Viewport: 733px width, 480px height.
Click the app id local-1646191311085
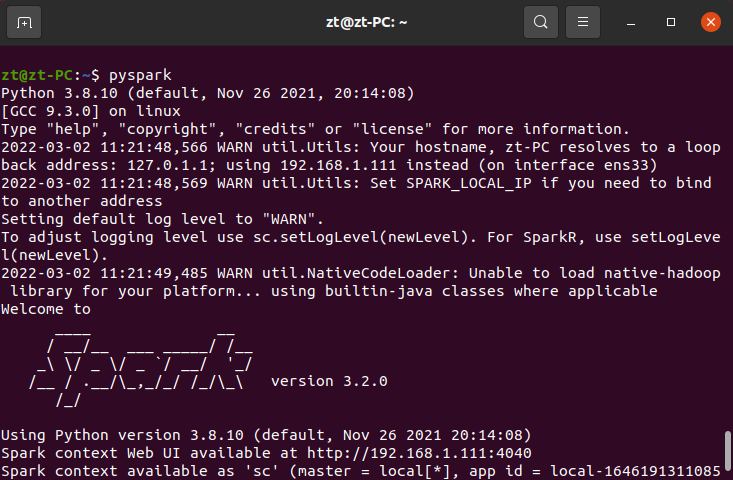[x=635, y=471]
